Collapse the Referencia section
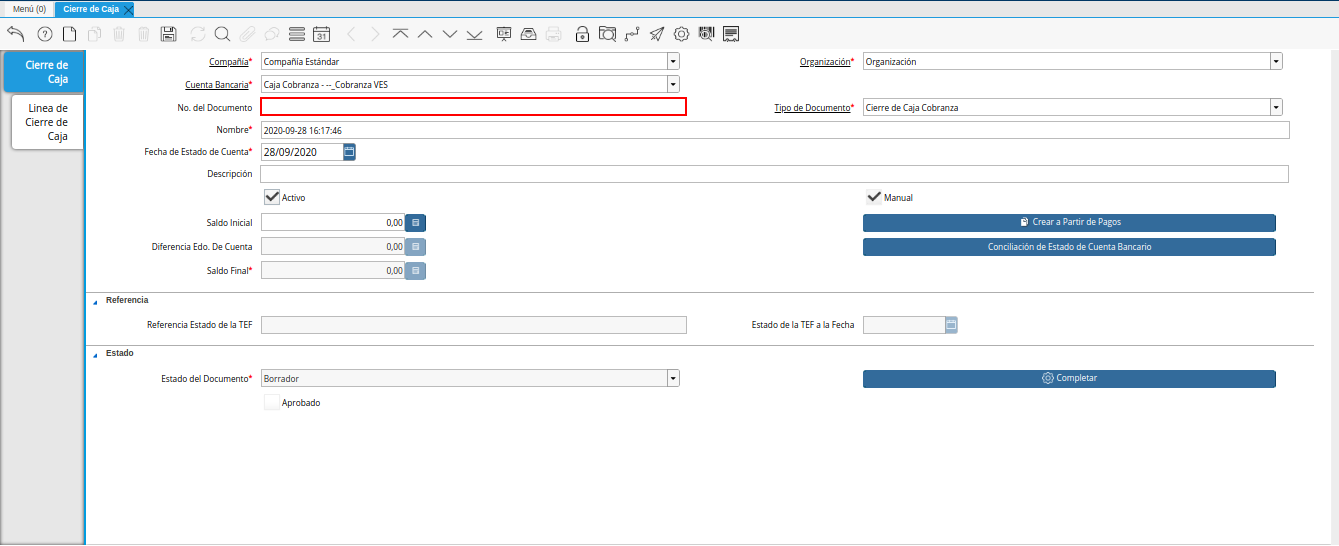 pos(95,301)
